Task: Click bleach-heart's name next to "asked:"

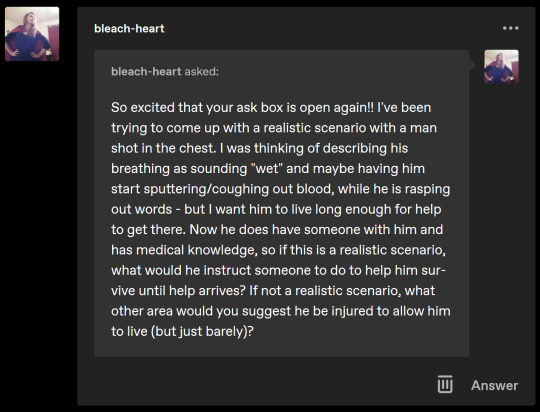Action: point(146,71)
